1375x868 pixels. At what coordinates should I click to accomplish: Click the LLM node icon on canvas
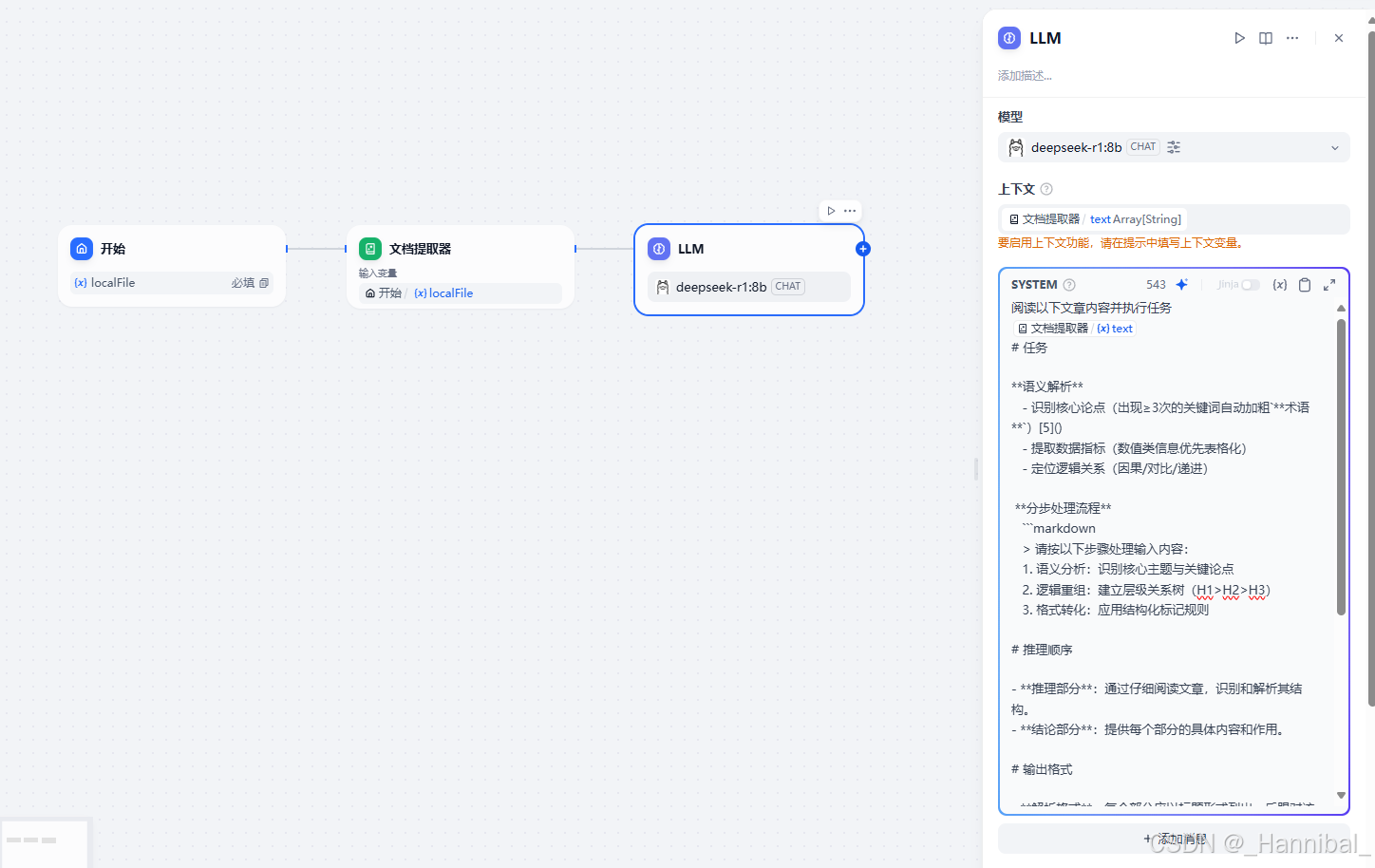click(x=659, y=249)
